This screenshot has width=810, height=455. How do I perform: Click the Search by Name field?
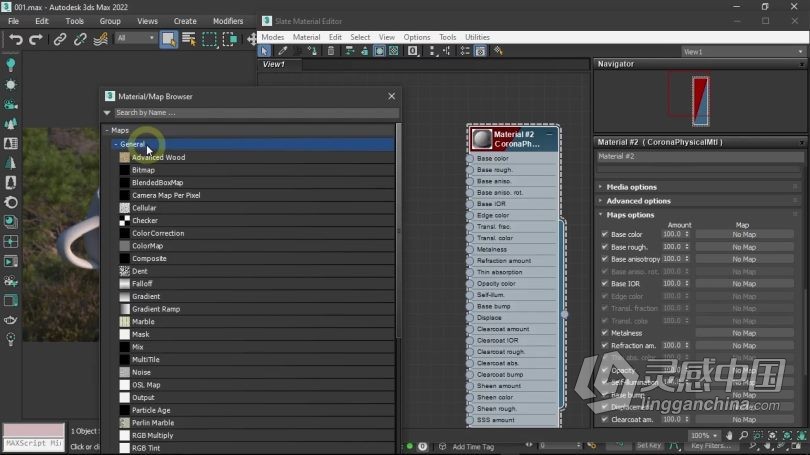(x=256, y=113)
